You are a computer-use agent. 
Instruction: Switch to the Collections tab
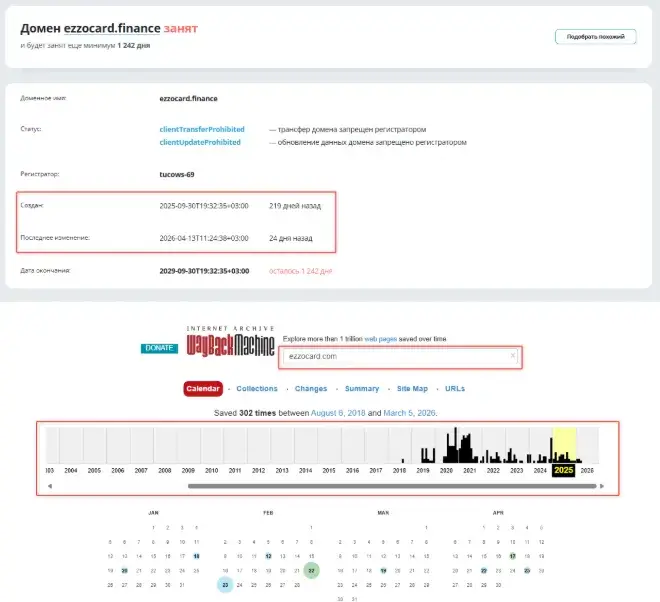pos(257,389)
